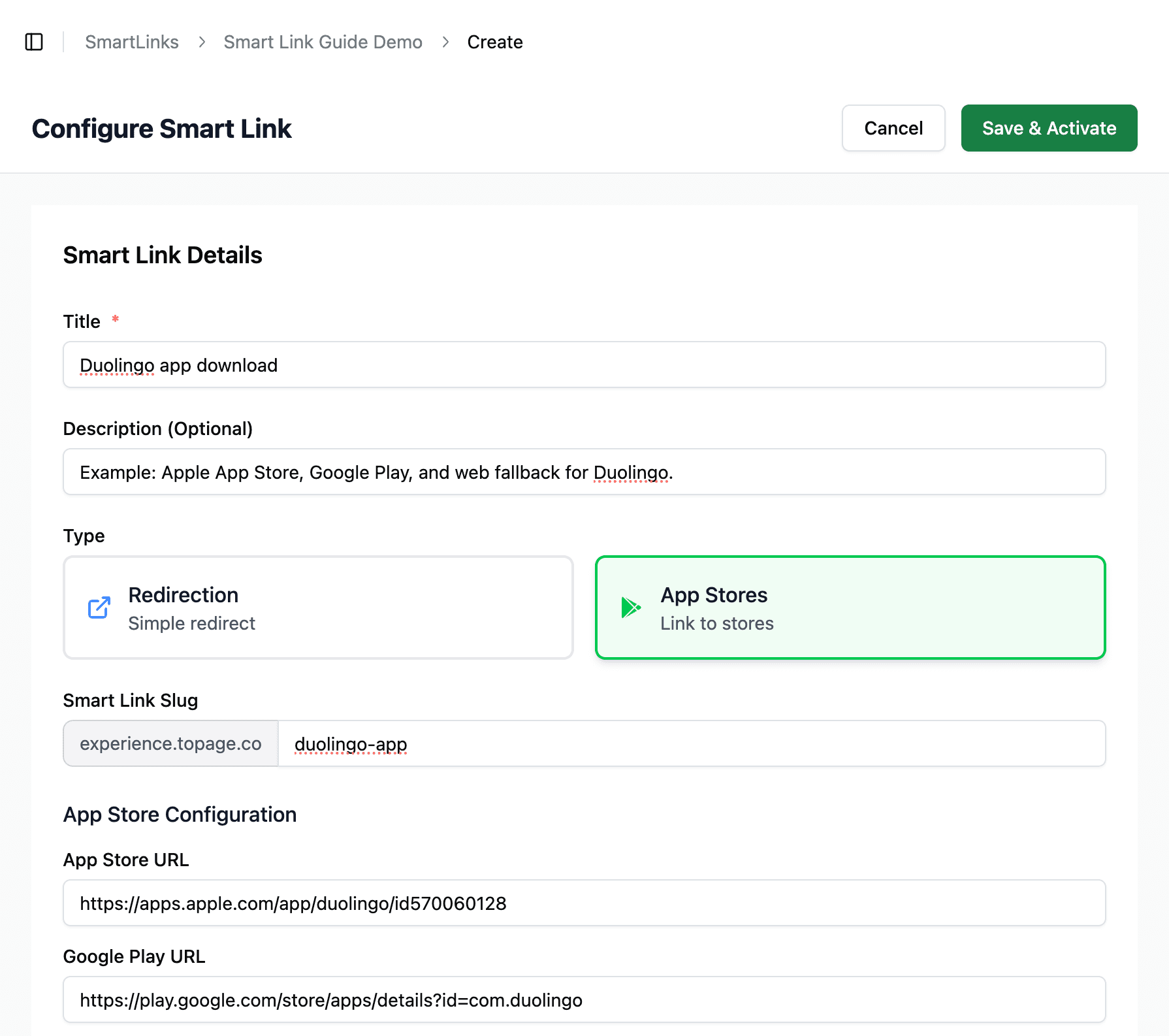The image size is (1169, 1036).
Task: Select the Redirection type option
Action: (319, 607)
